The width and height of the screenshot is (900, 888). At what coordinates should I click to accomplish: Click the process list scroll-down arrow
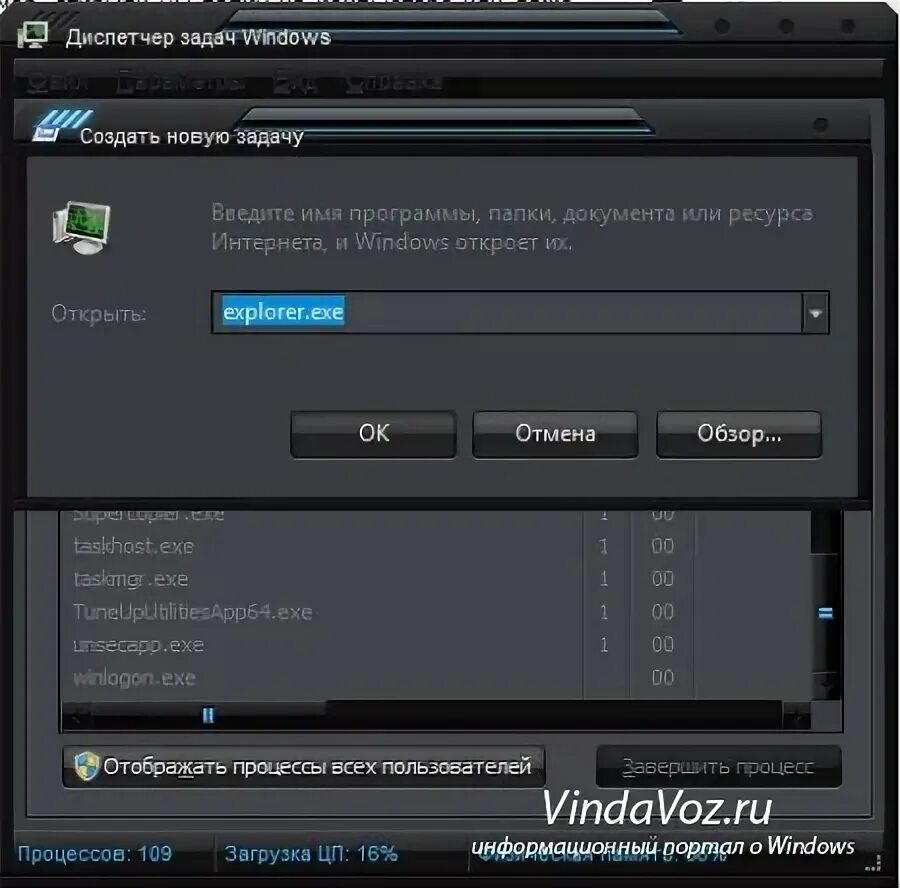click(827, 685)
